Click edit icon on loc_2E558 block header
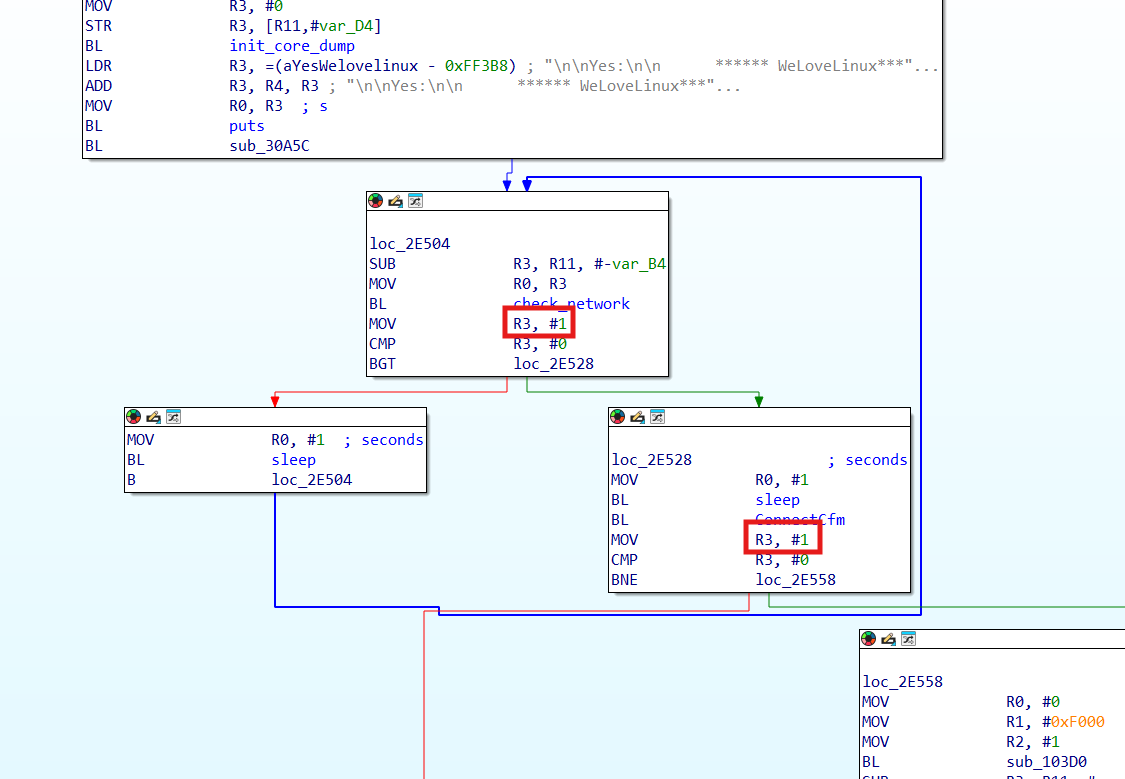 coord(888,638)
